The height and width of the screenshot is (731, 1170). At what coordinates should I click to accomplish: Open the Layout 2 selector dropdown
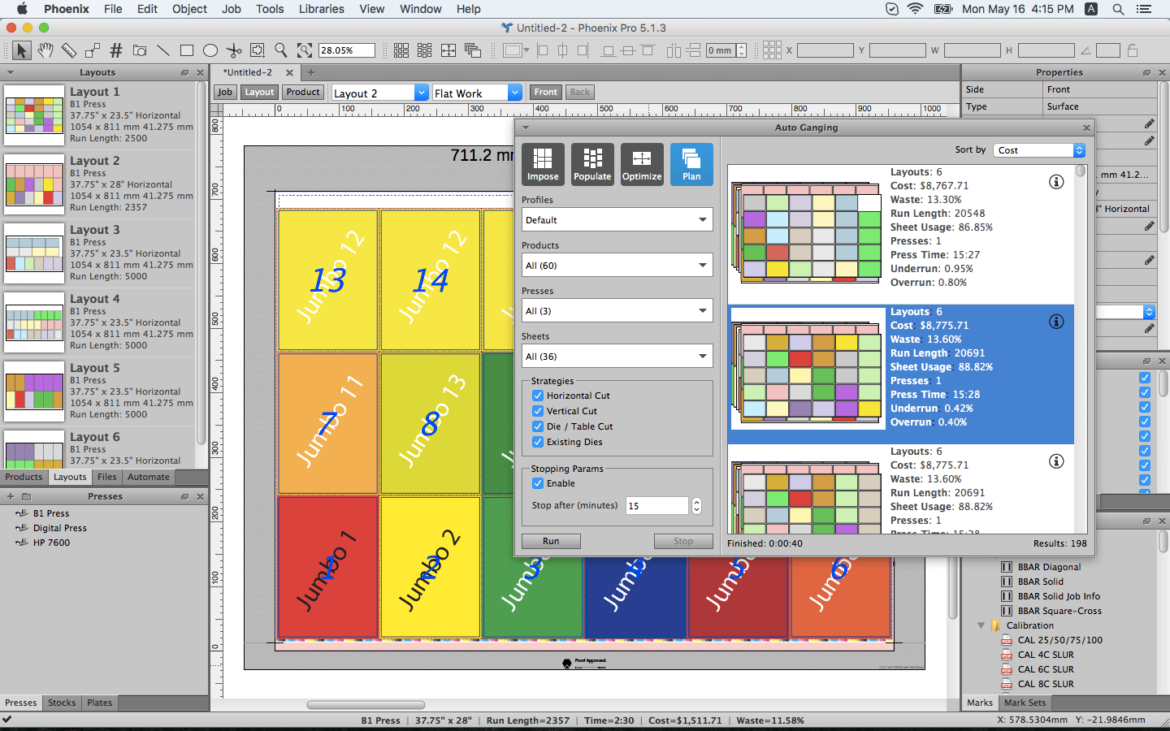coord(380,92)
